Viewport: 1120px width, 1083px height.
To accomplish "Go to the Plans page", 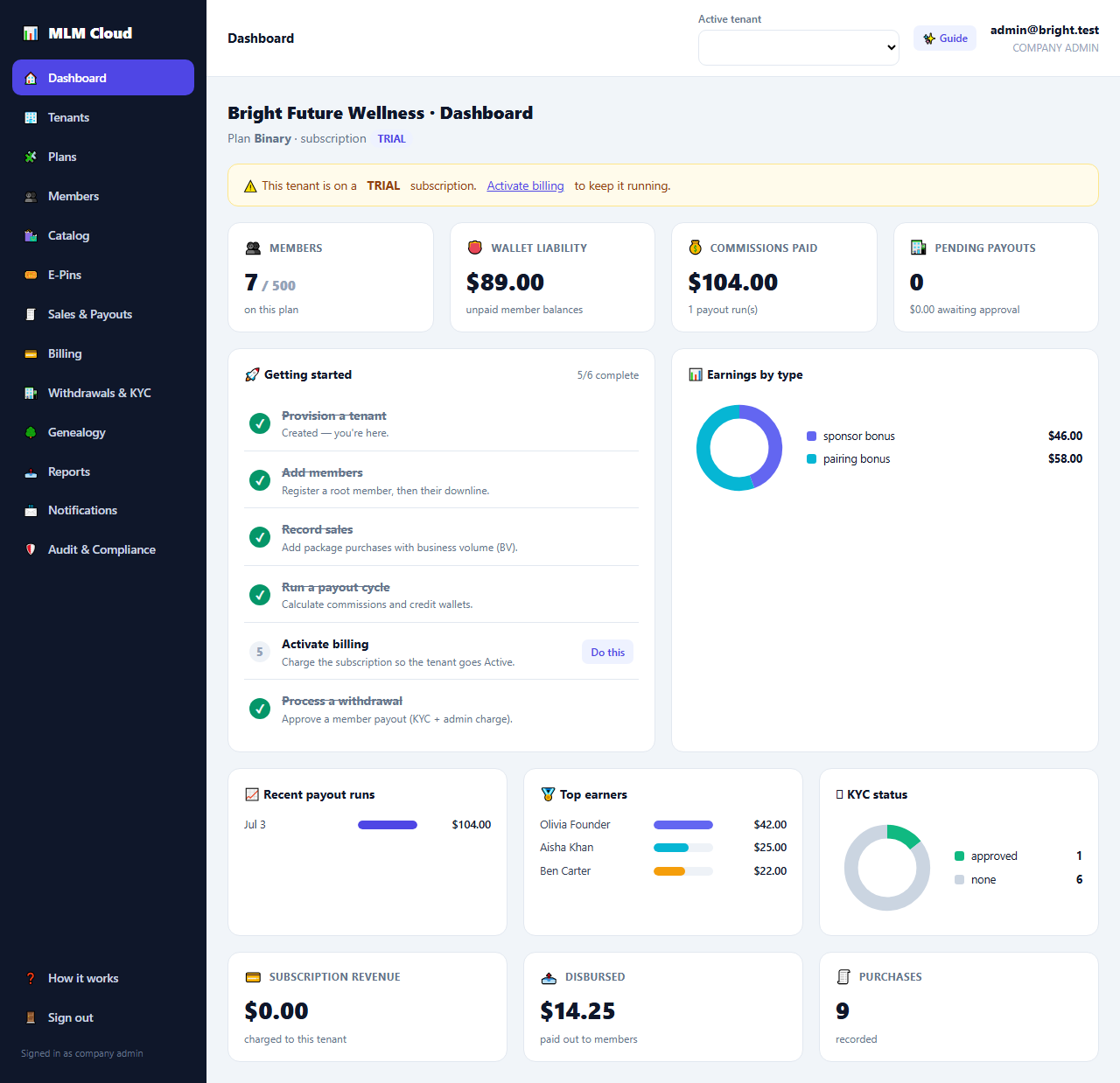I will [103, 157].
